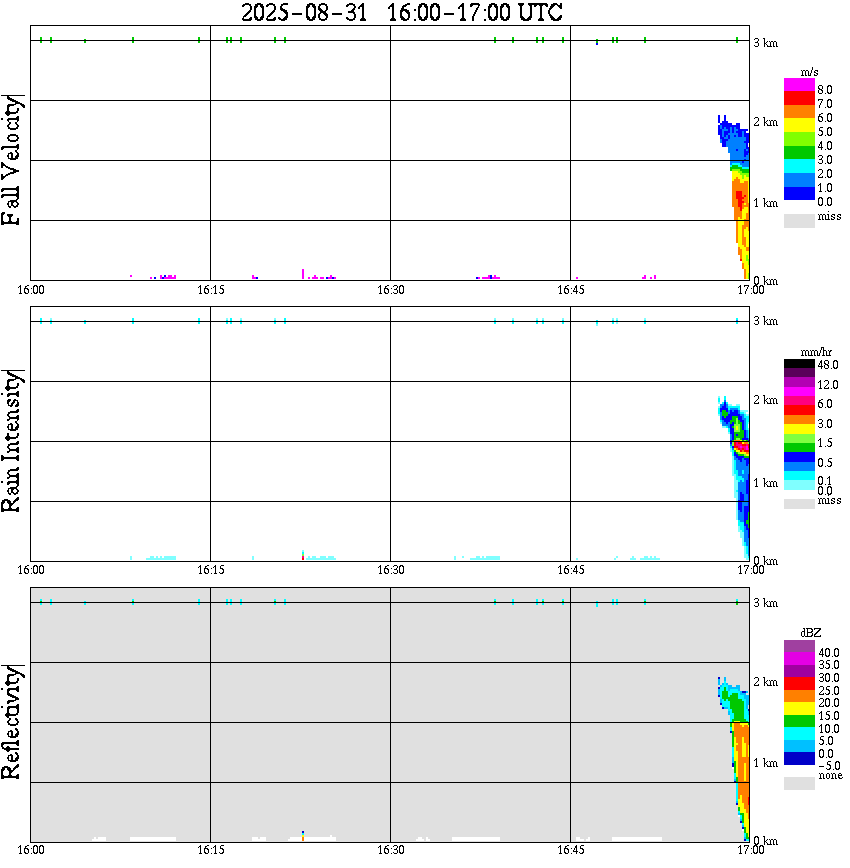
Task: Click the orange column in the Reflectivity echo
Action: click(743, 764)
